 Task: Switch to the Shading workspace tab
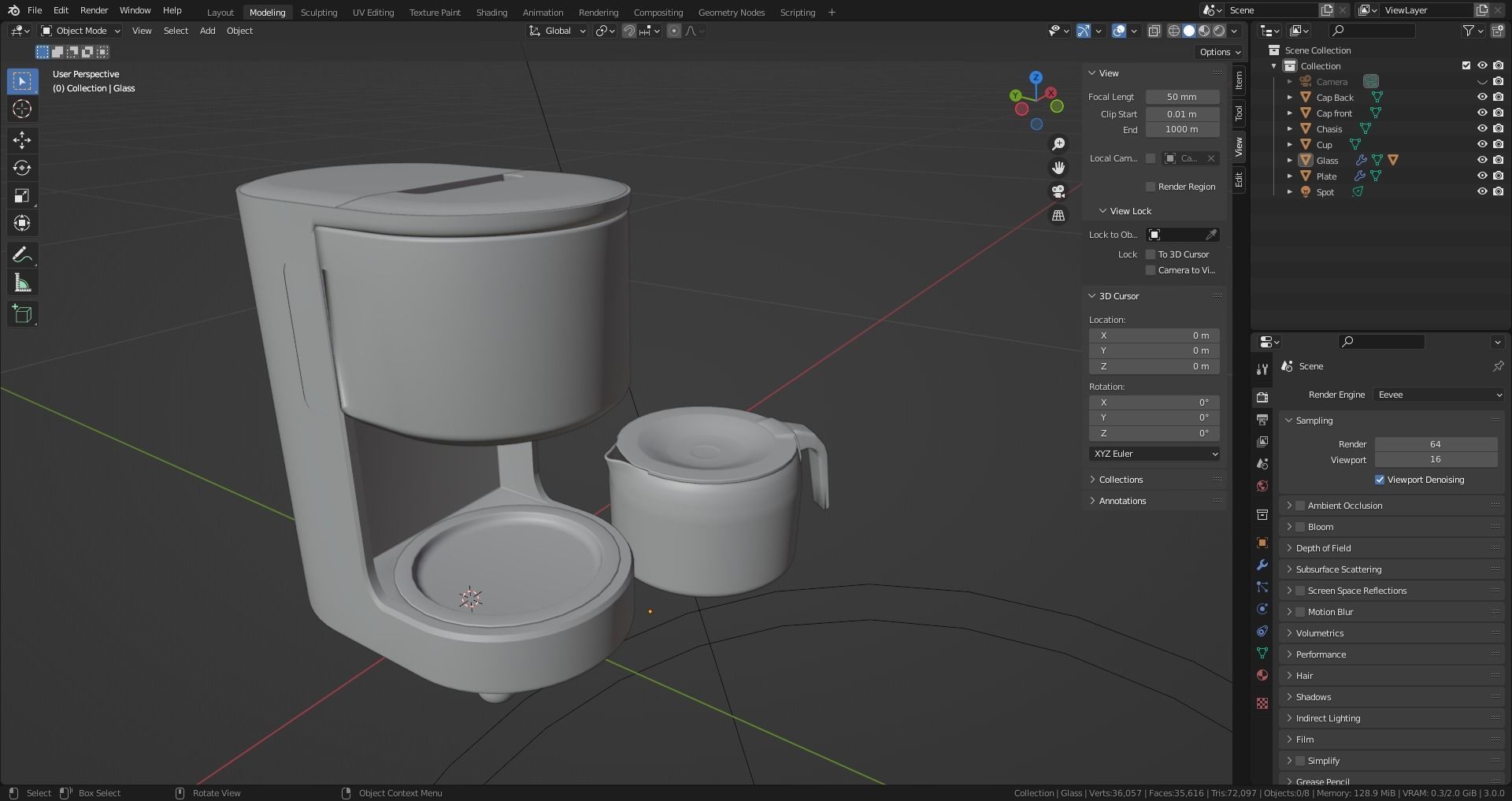click(491, 13)
